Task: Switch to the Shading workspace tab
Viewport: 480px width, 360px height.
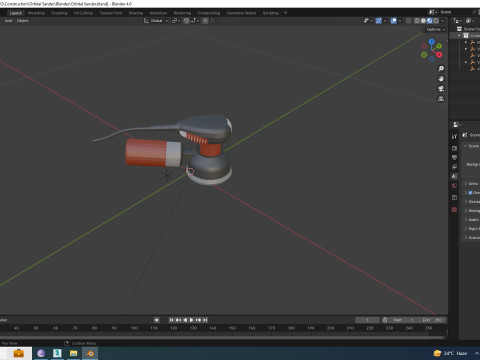Action: click(x=136, y=13)
